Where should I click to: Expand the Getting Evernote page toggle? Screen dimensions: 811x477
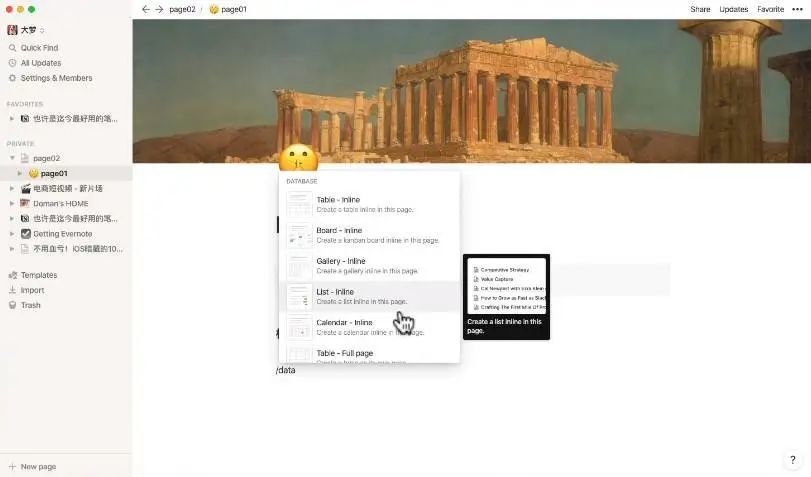[12, 234]
